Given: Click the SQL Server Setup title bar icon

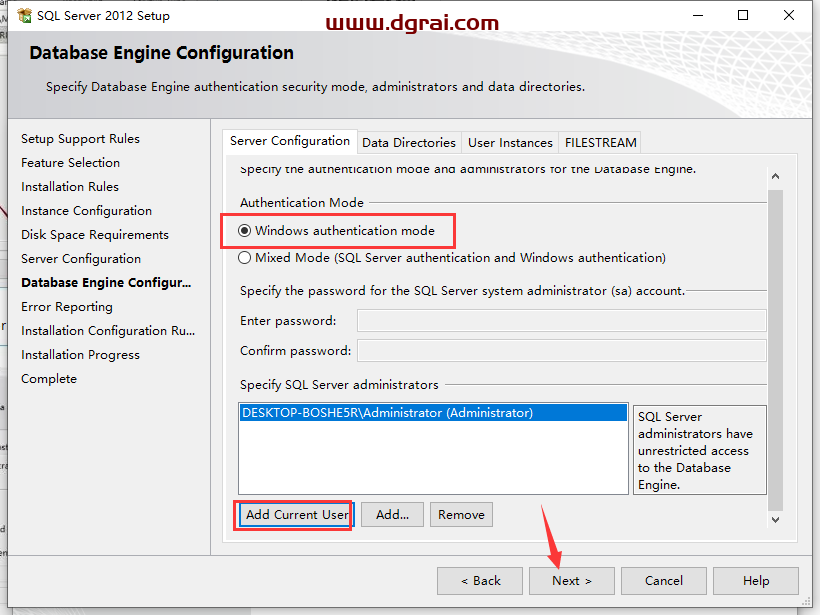Looking at the screenshot, I should [24, 16].
